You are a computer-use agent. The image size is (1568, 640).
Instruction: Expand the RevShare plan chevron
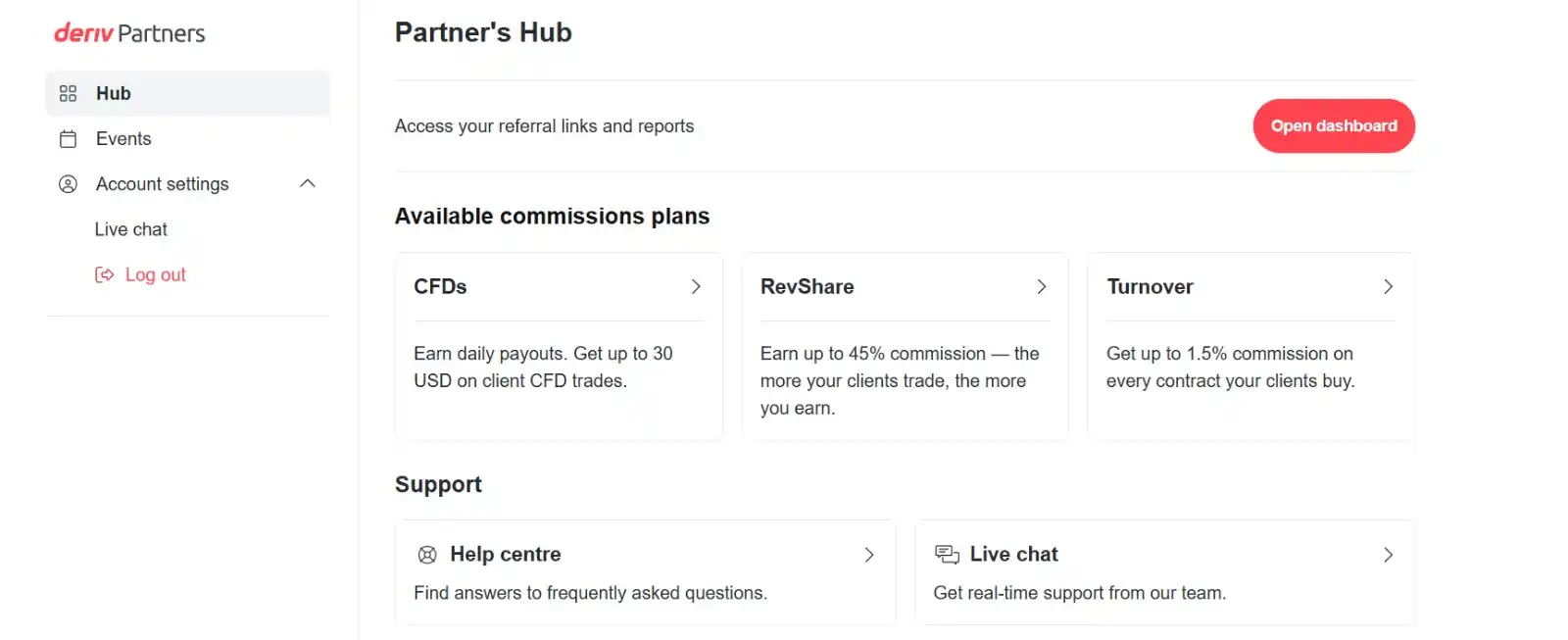pos(1042,286)
